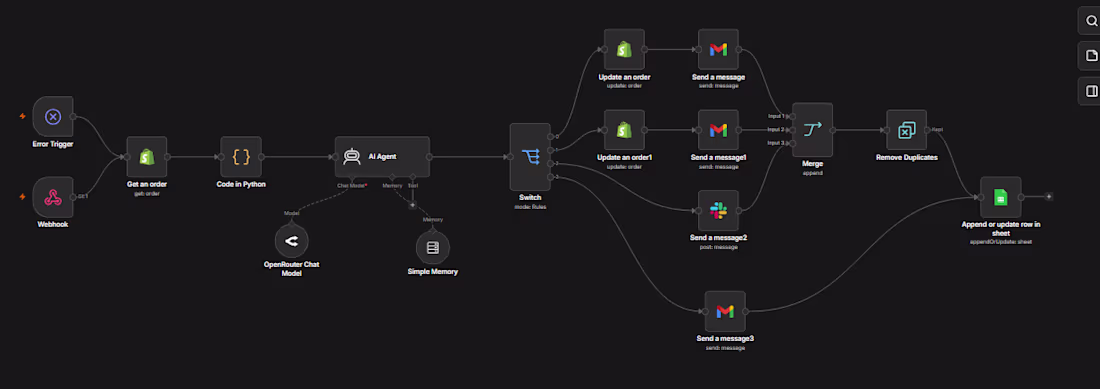Open the Update an order Shopify node

click(x=624, y=49)
